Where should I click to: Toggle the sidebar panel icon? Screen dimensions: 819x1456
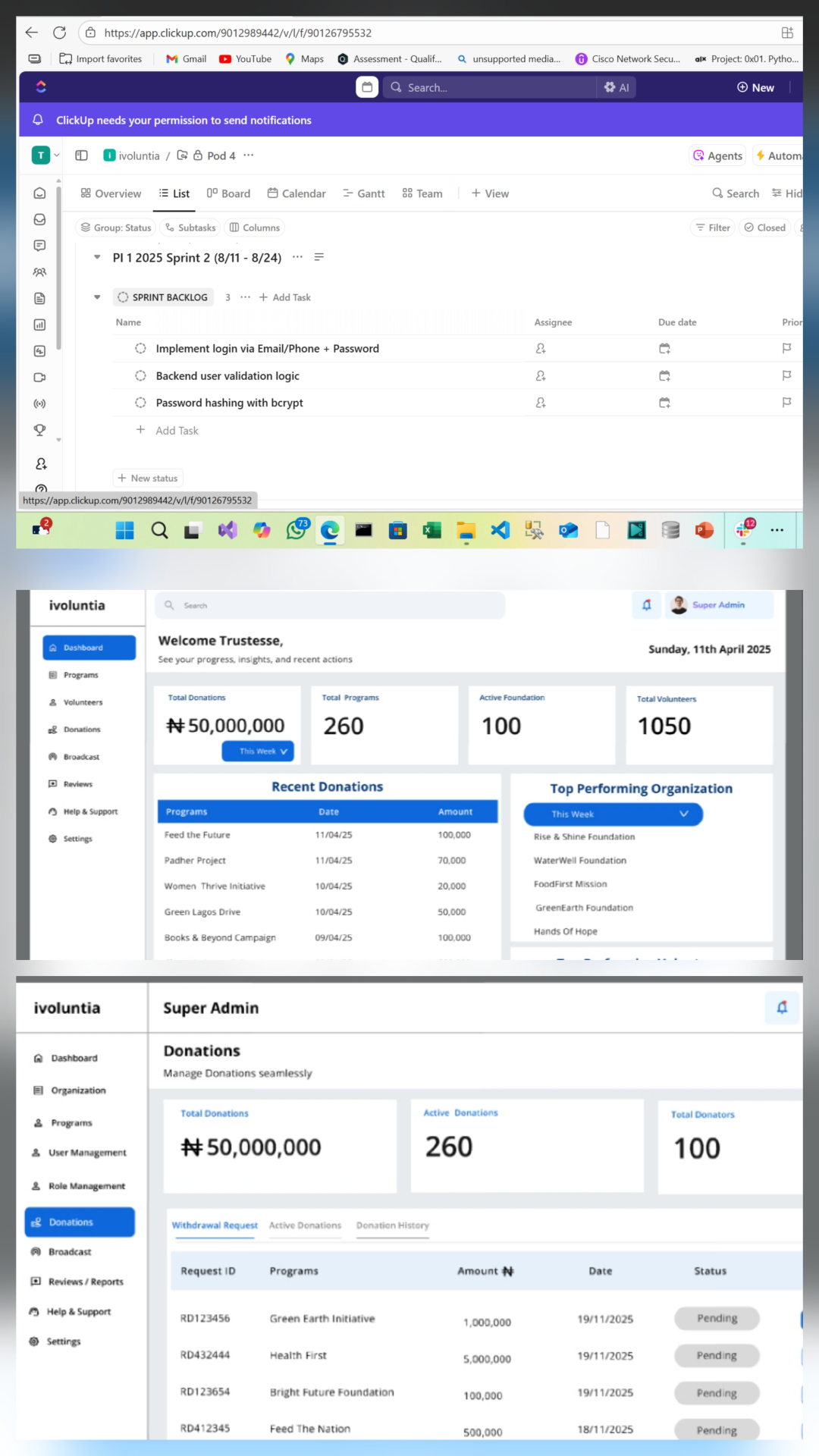[81, 155]
